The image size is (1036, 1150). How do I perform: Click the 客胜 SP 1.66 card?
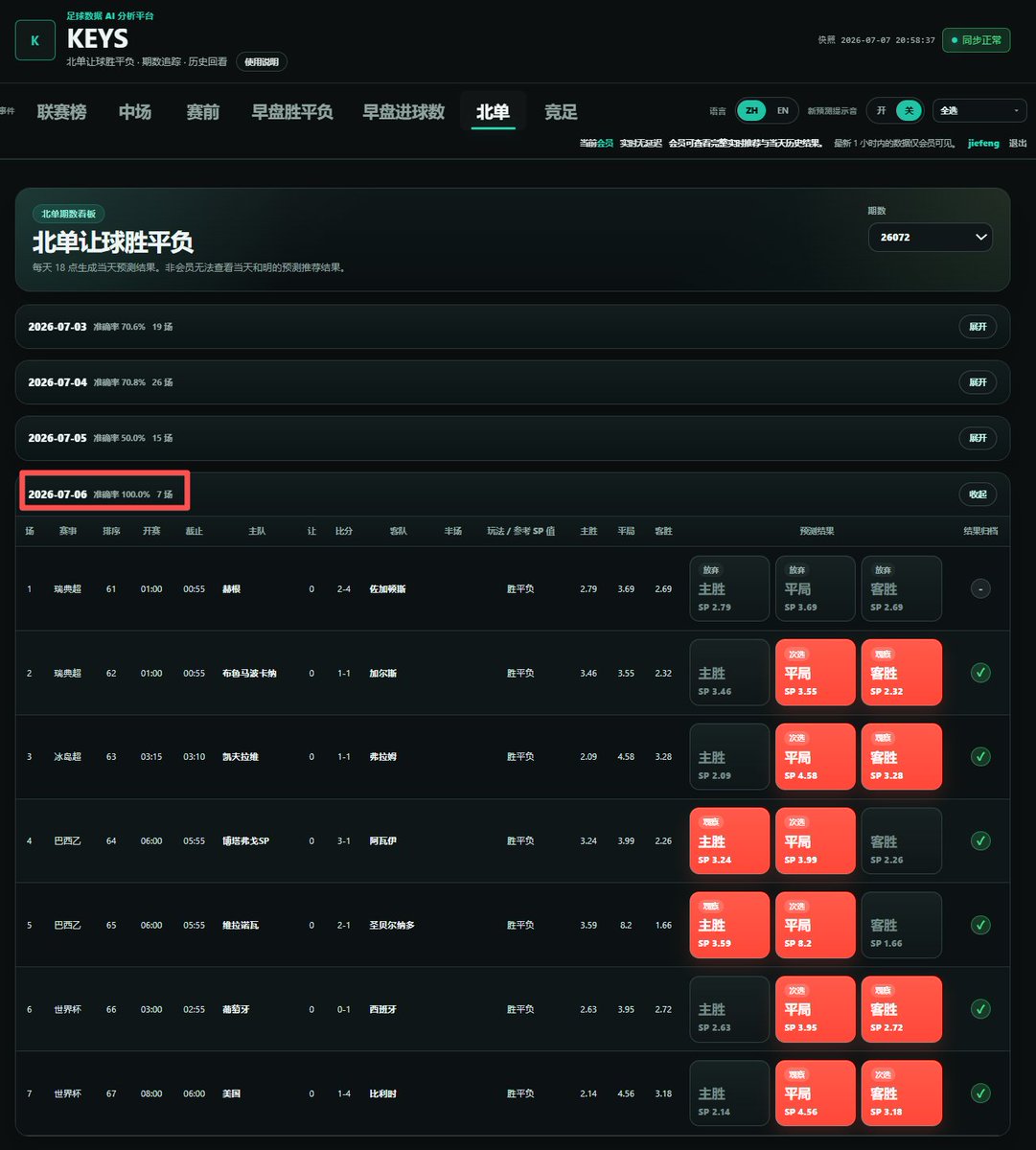[902, 925]
